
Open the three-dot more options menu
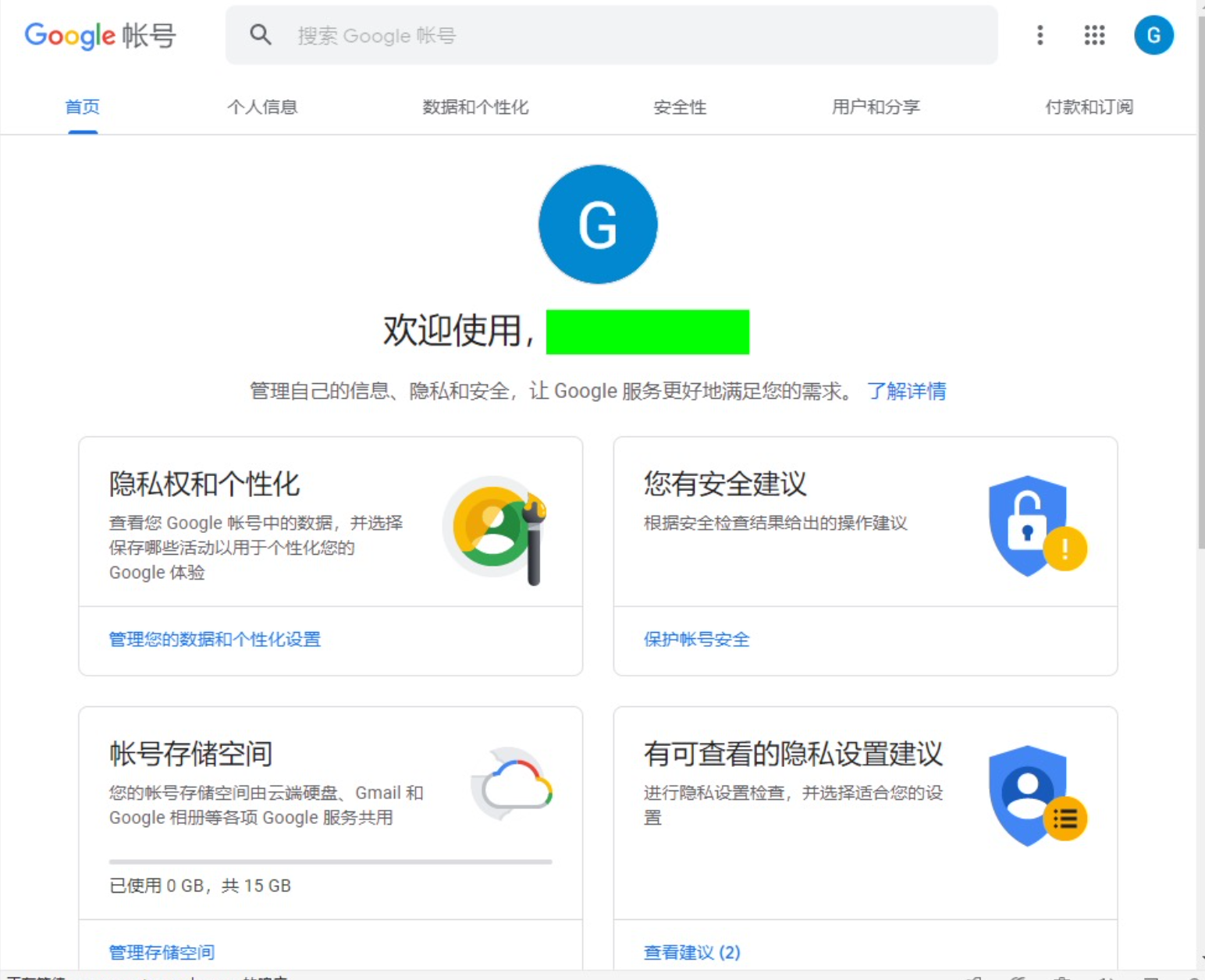click(x=1040, y=34)
